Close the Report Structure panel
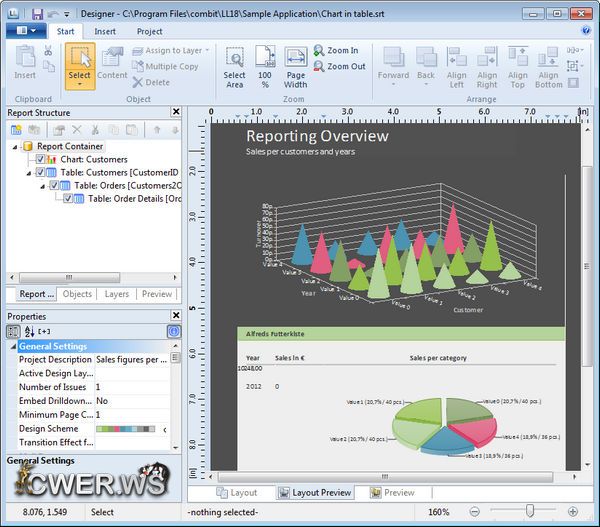Viewport: 600px width, 527px height. tap(176, 112)
